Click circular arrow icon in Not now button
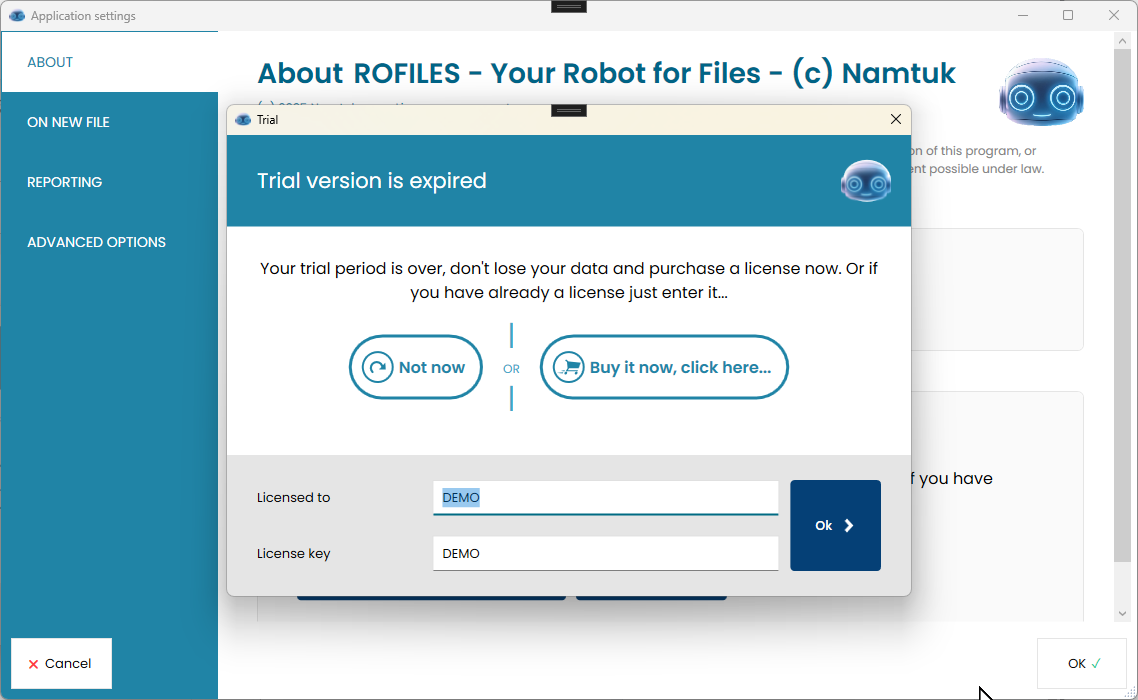The height and width of the screenshot is (700, 1138). click(x=377, y=367)
